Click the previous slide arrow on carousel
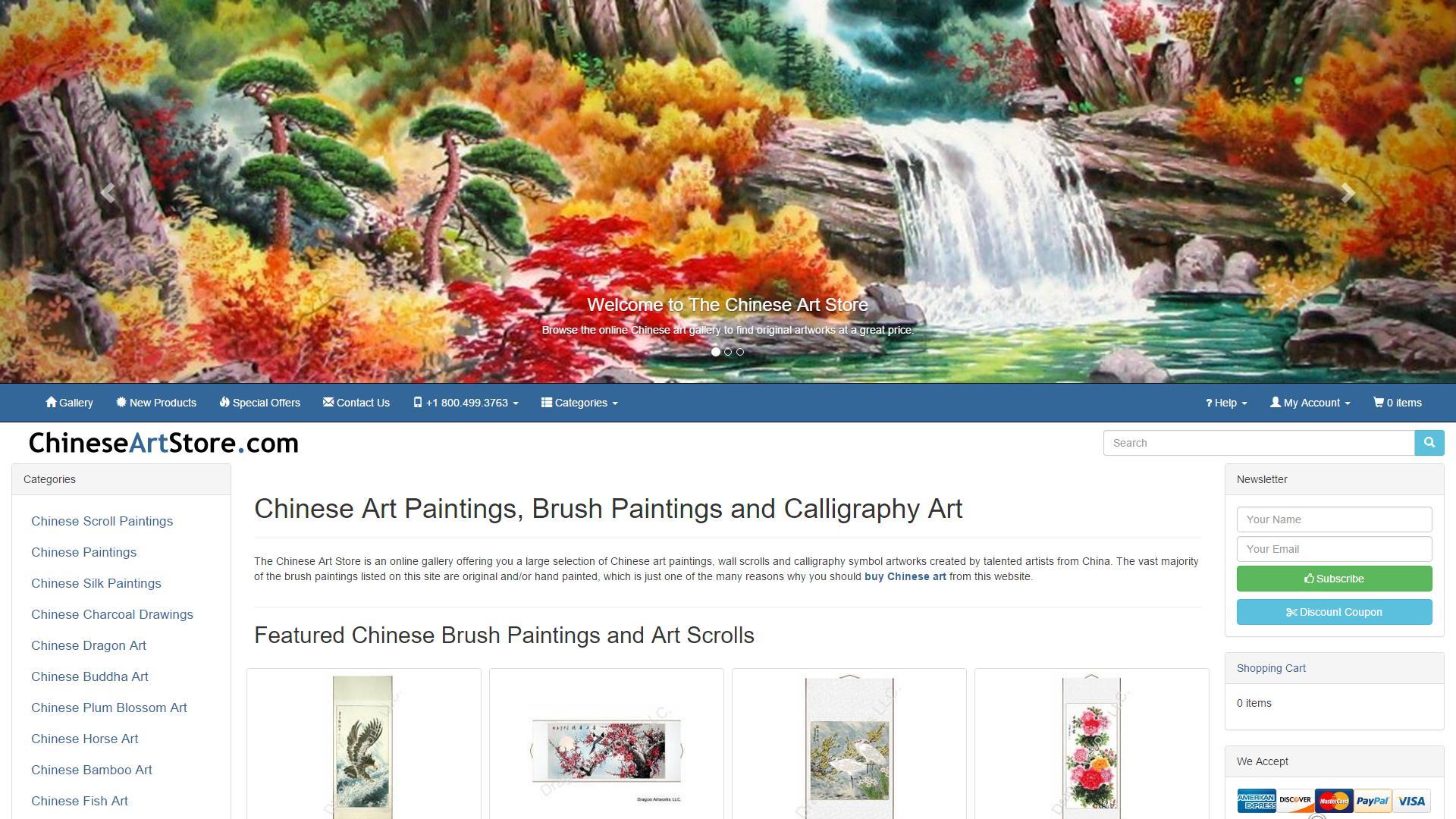The width and height of the screenshot is (1456, 819). pos(108,193)
